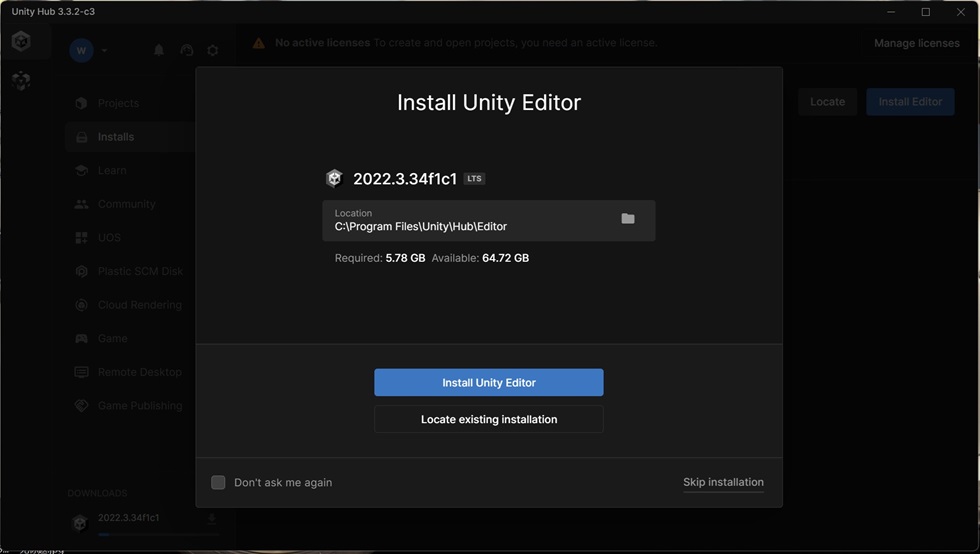Screen dimensions: 980x554
Task: Open the headset support icon
Action: pos(186,50)
